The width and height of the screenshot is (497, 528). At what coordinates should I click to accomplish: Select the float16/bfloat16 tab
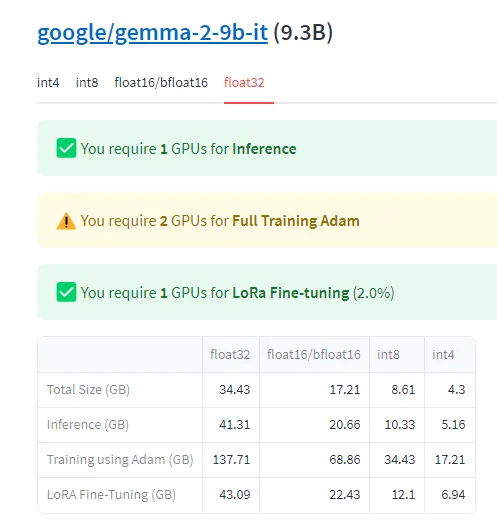[161, 82]
